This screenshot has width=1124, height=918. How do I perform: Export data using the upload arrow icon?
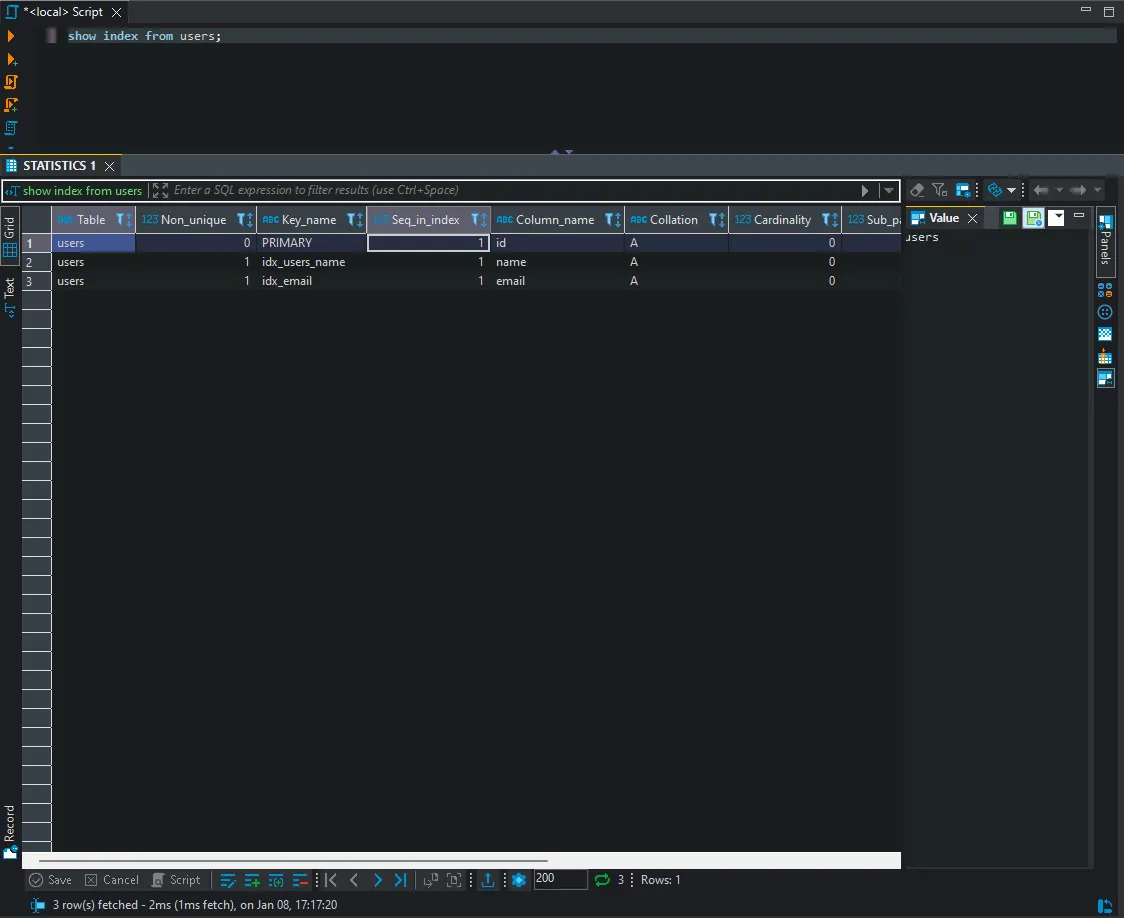[x=488, y=880]
